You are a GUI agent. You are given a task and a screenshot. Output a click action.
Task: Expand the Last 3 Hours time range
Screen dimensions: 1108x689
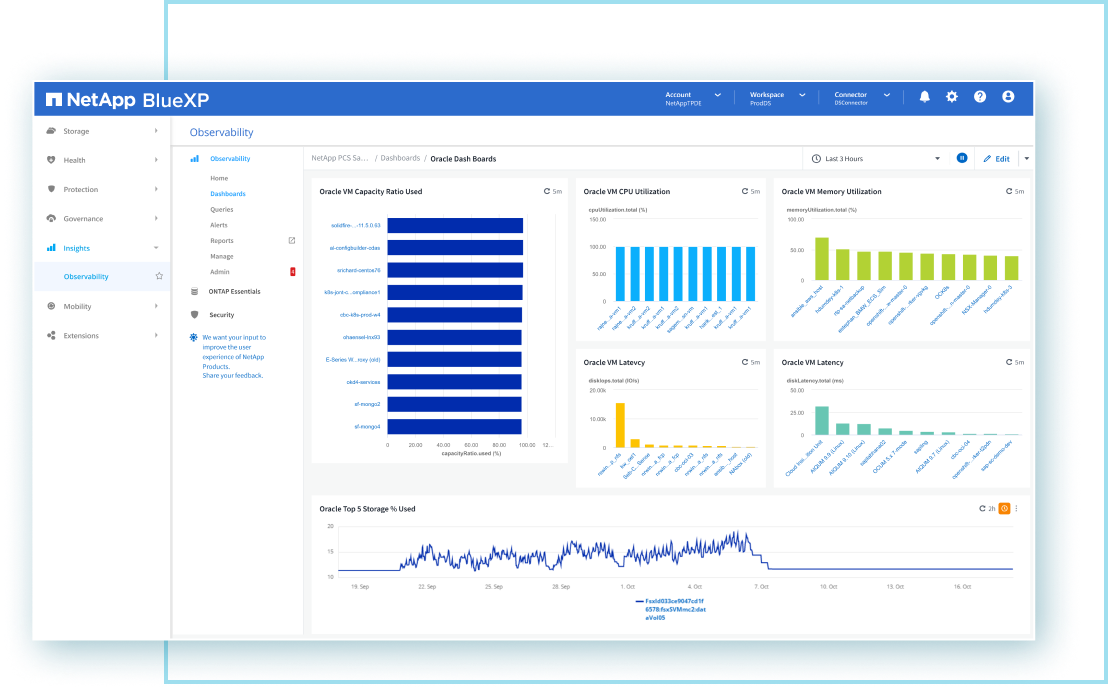877,158
